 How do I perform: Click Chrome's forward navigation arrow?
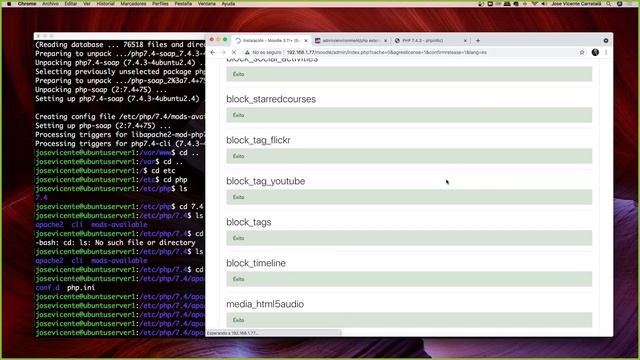223,52
